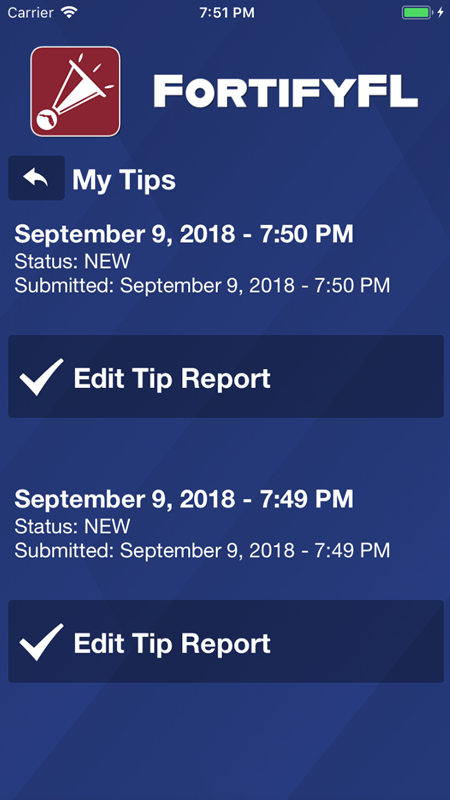Tap the FortifyFL title text
The height and width of the screenshot is (800, 450).
point(286,91)
